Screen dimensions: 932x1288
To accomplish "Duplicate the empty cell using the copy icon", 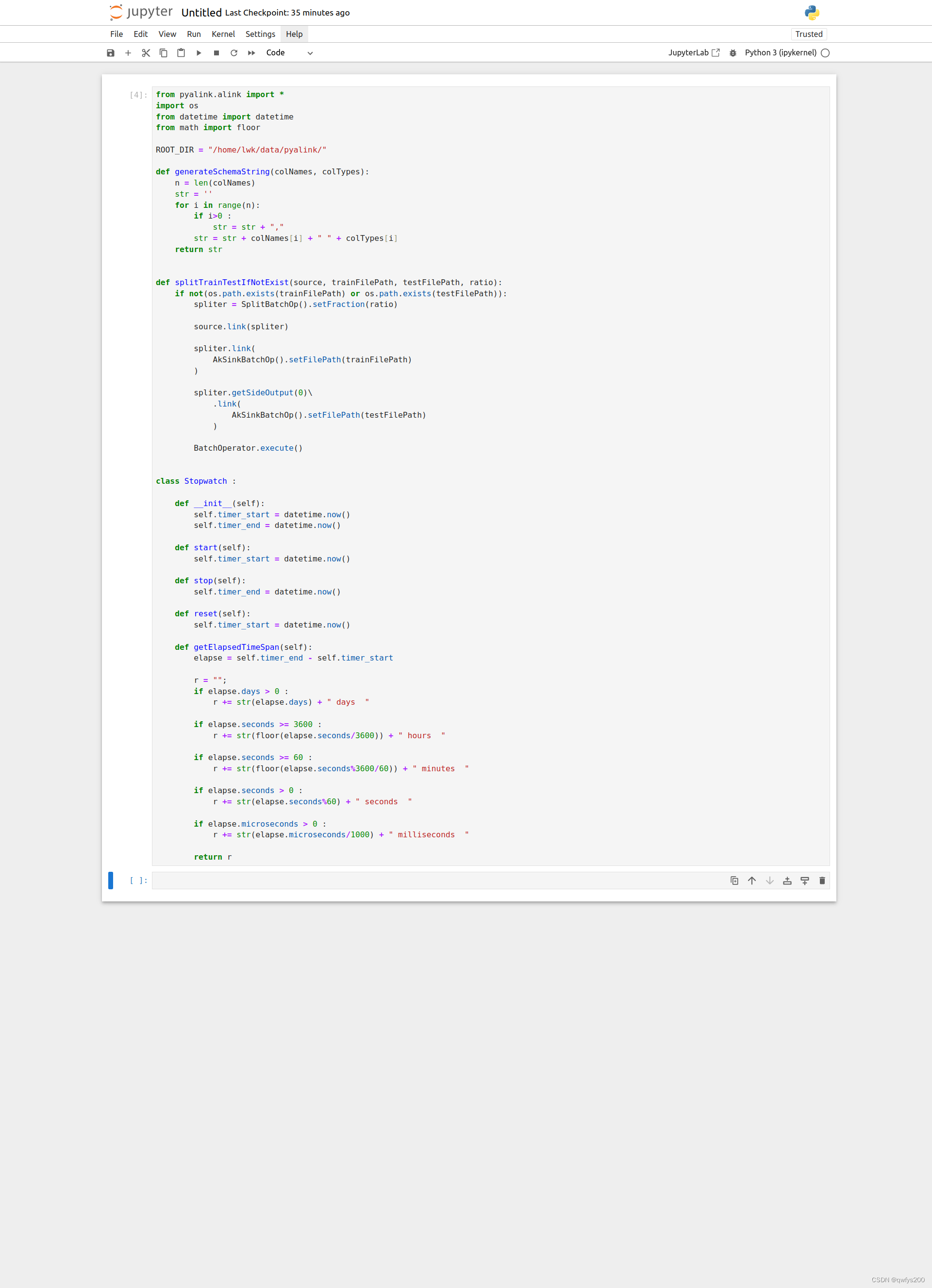I will (x=734, y=881).
